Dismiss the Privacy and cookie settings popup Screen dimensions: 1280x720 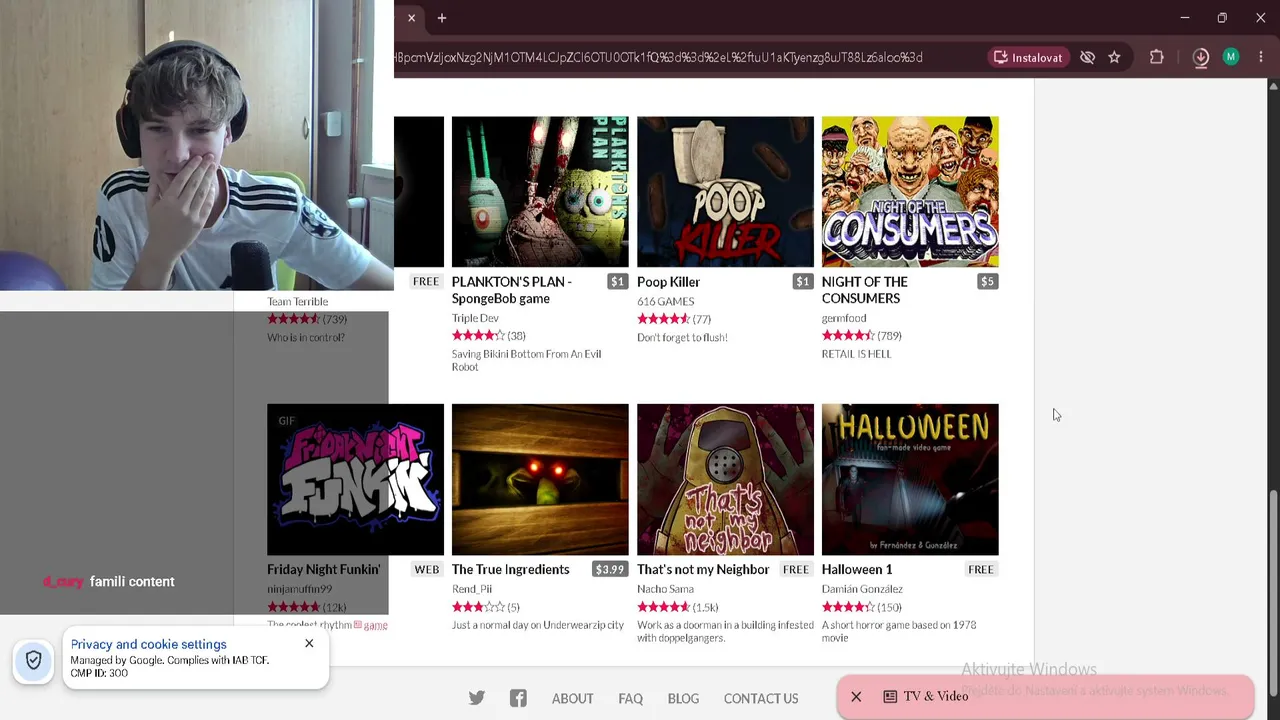(309, 643)
